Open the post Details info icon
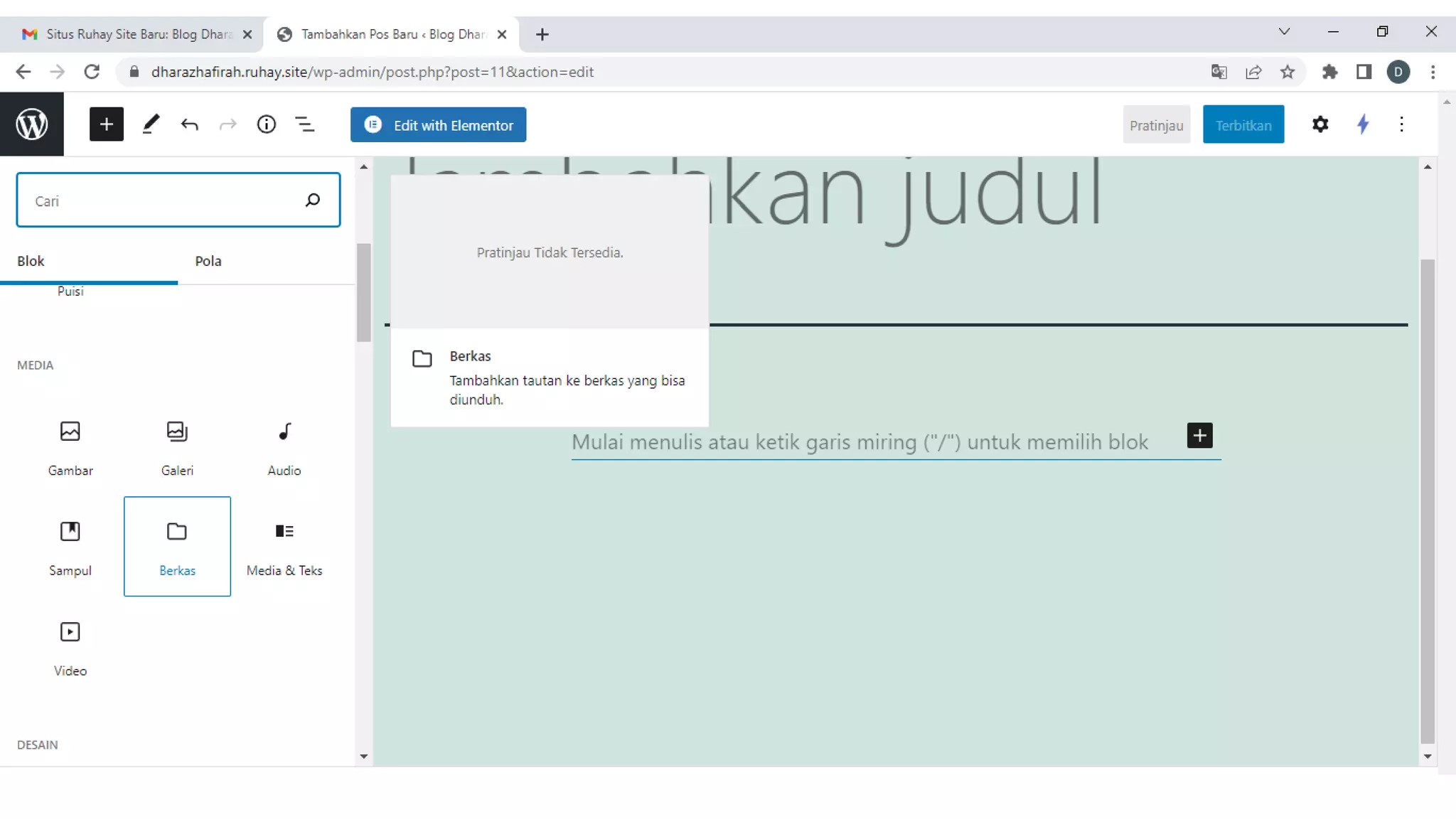Screen dimensions: 1456x819 click(266, 124)
